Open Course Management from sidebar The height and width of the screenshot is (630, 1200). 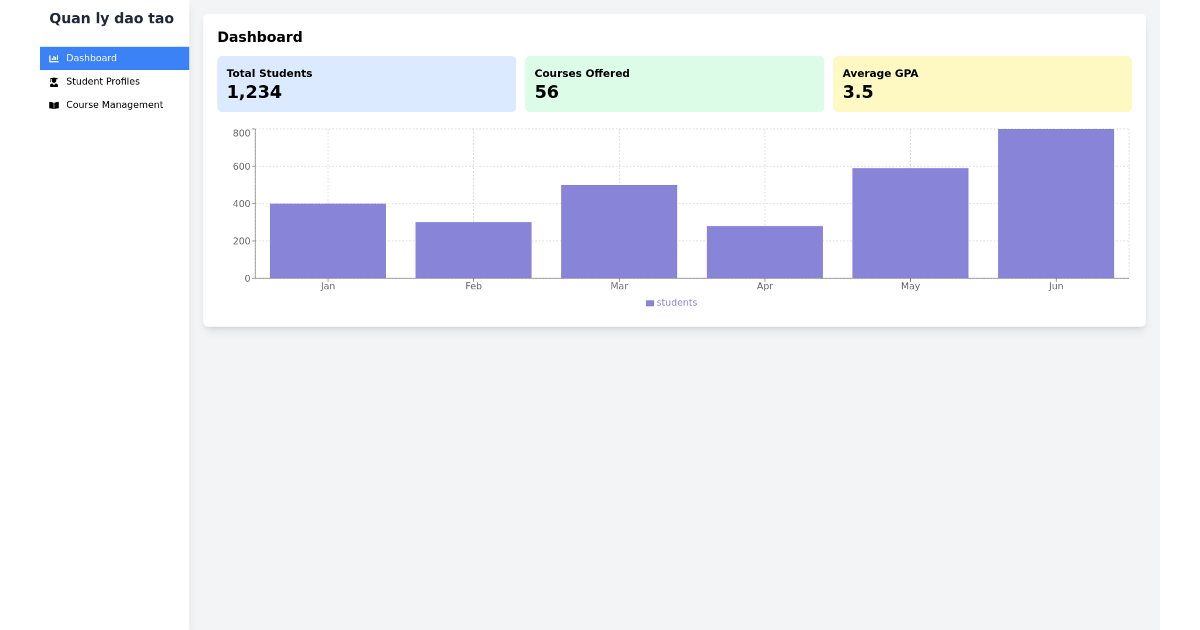112,104
